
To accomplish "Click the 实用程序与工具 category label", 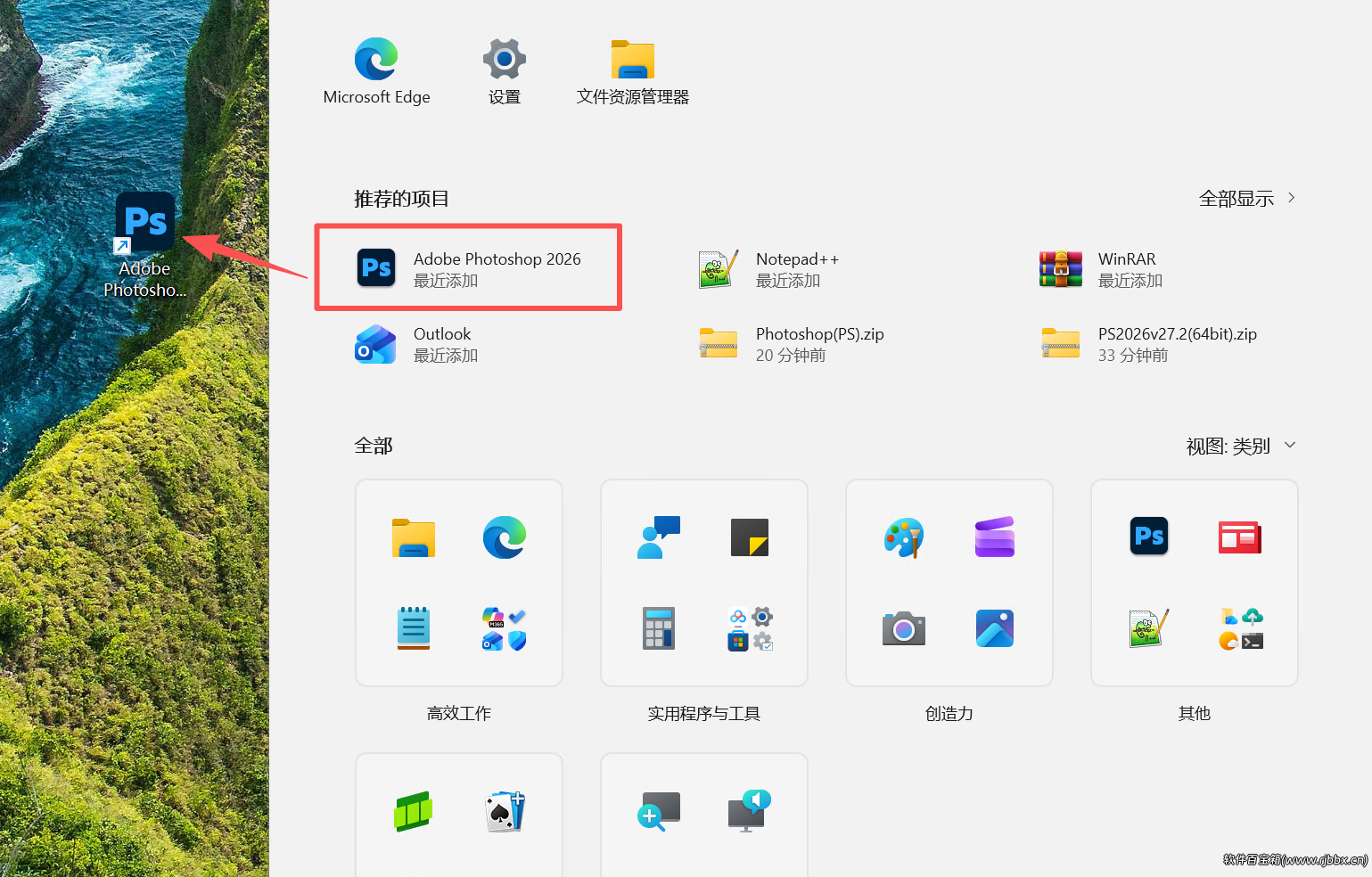I will point(704,714).
